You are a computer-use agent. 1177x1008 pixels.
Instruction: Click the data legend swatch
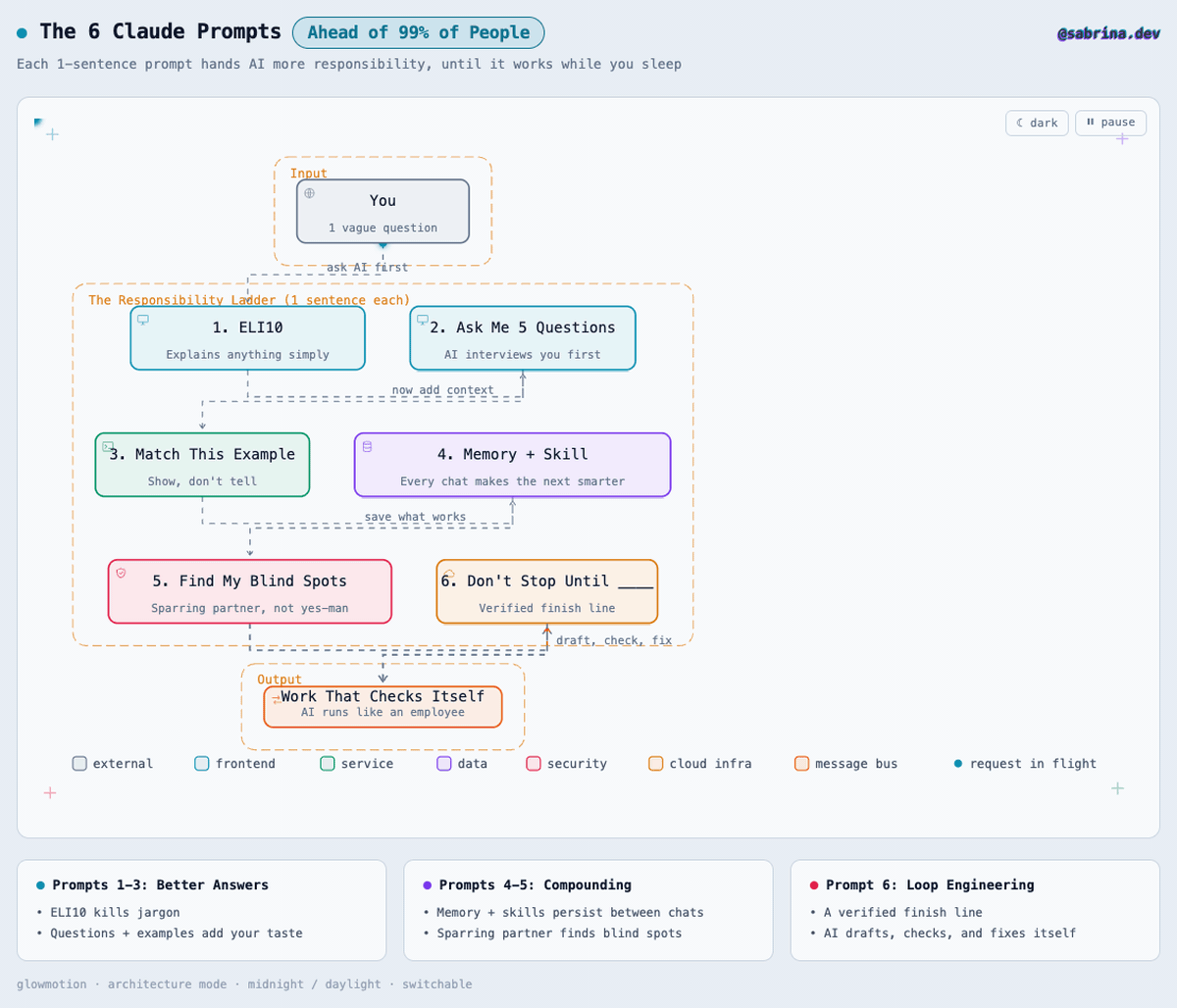tap(444, 764)
